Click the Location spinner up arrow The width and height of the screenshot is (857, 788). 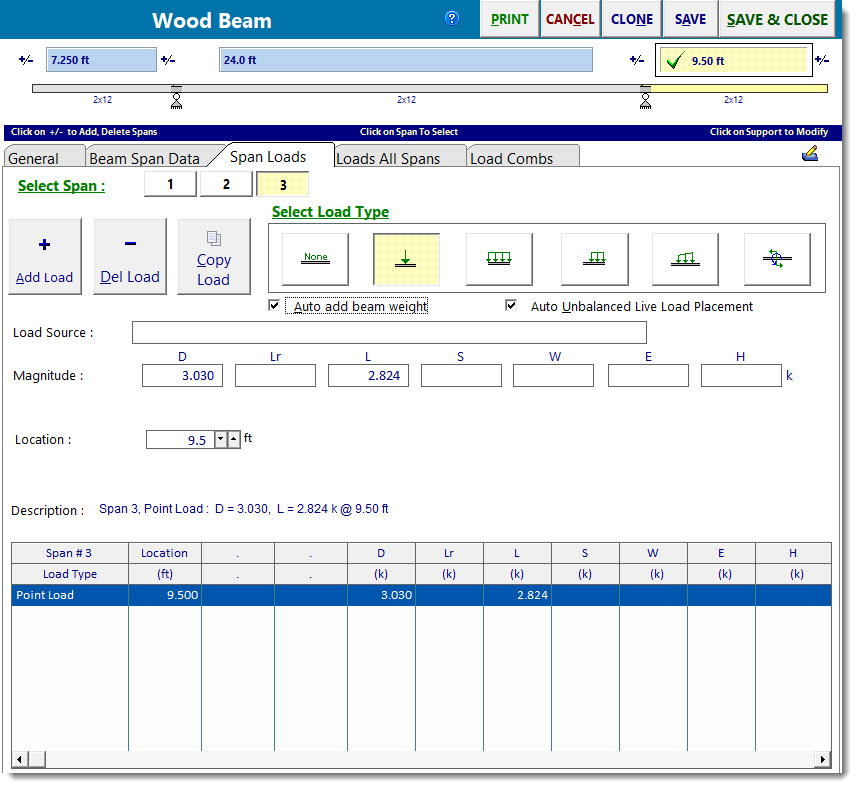234,439
